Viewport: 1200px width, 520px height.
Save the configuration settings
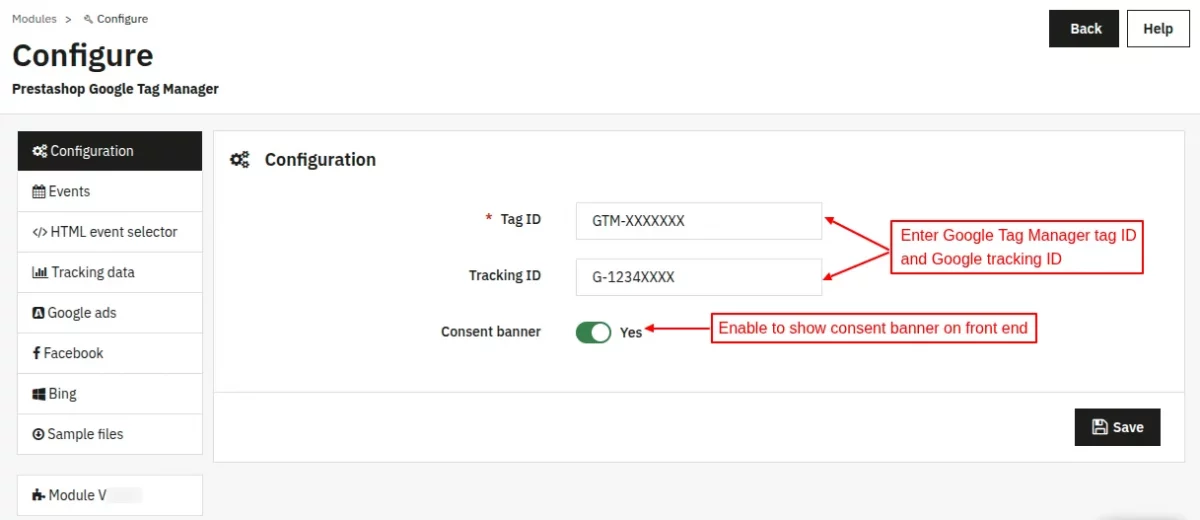1117,427
